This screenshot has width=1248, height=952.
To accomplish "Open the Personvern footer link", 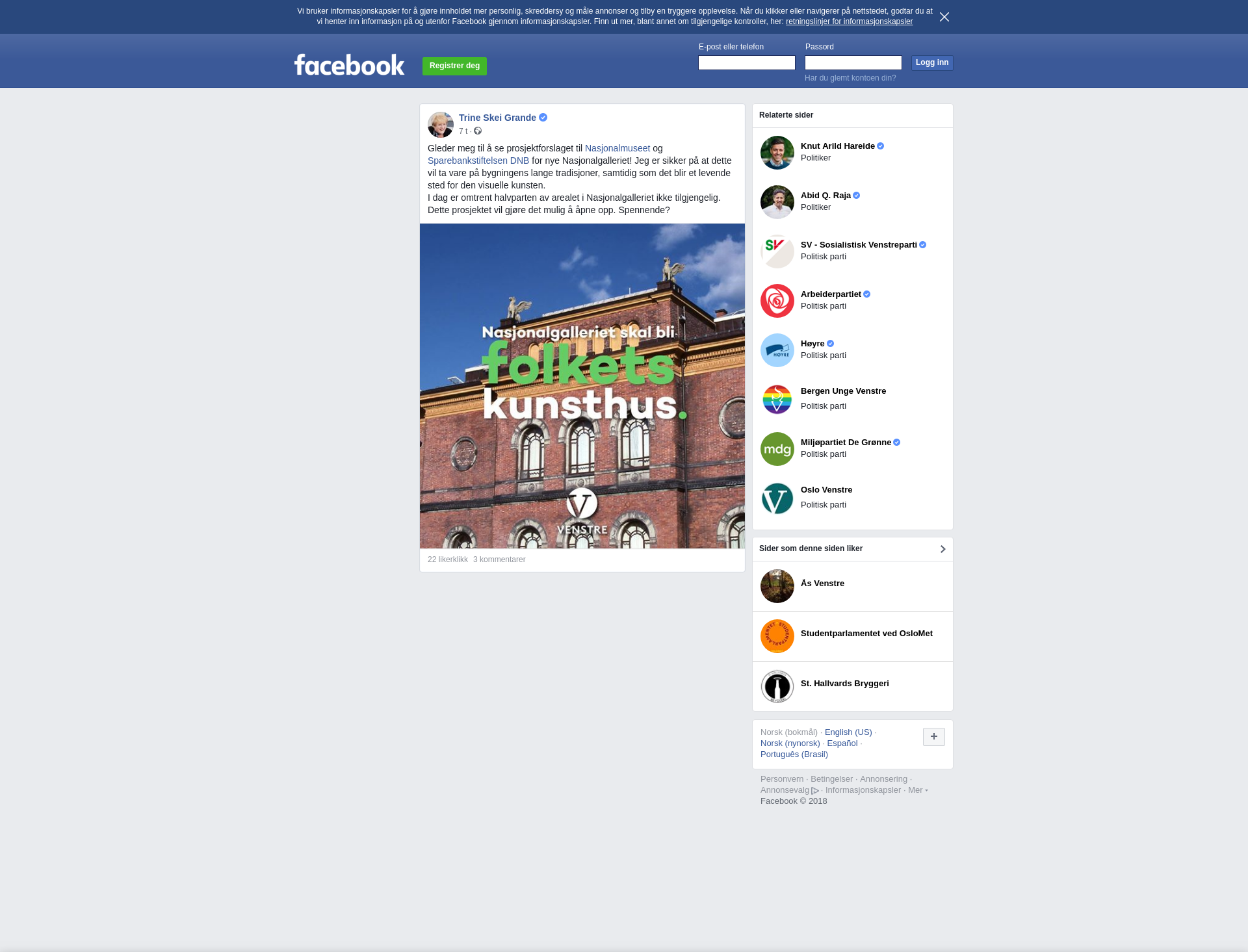I will [x=782, y=779].
